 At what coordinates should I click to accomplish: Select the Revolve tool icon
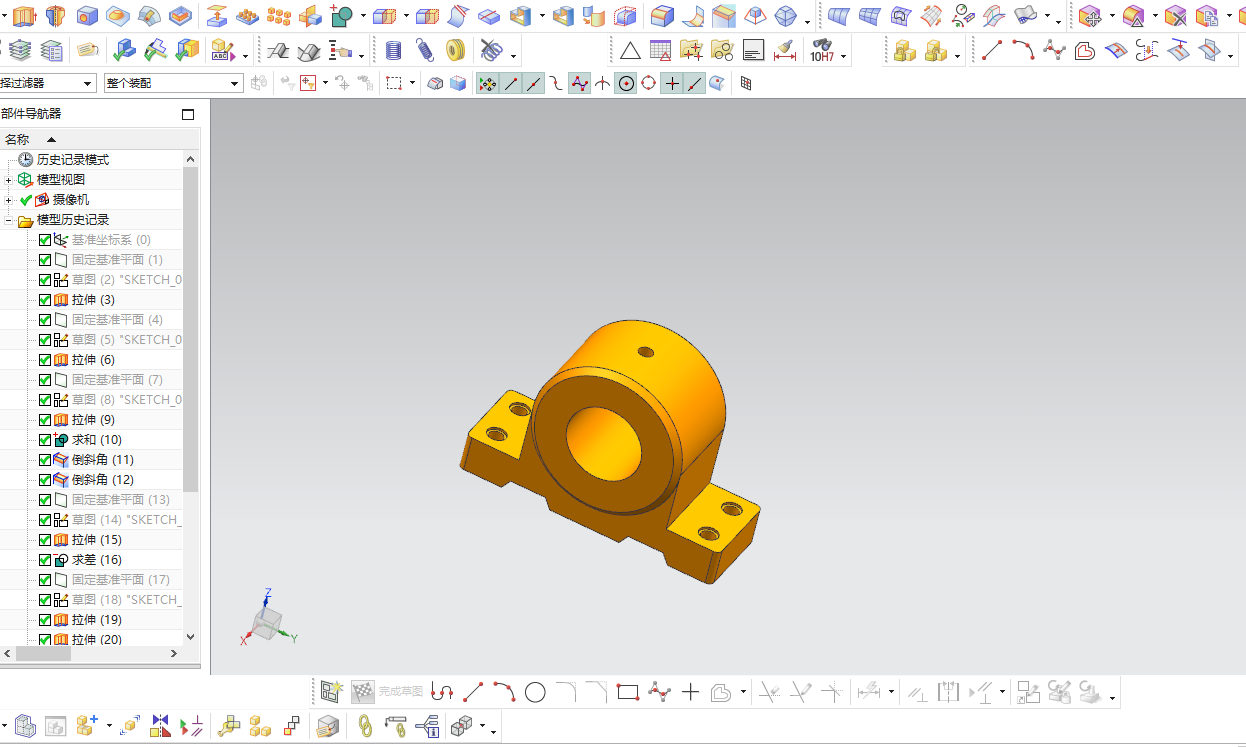coord(54,15)
